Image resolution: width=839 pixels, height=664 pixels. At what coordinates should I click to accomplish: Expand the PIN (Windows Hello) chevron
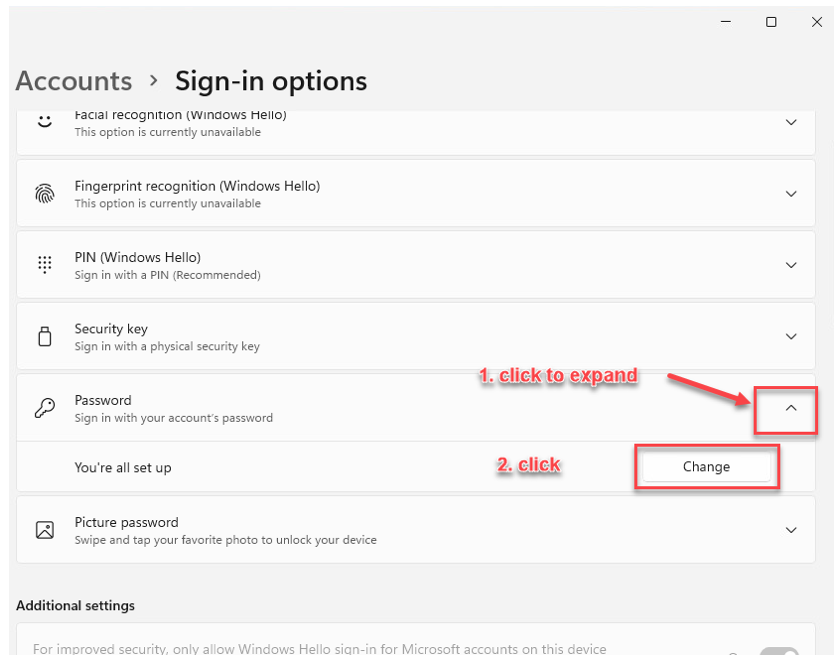[x=791, y=265]
